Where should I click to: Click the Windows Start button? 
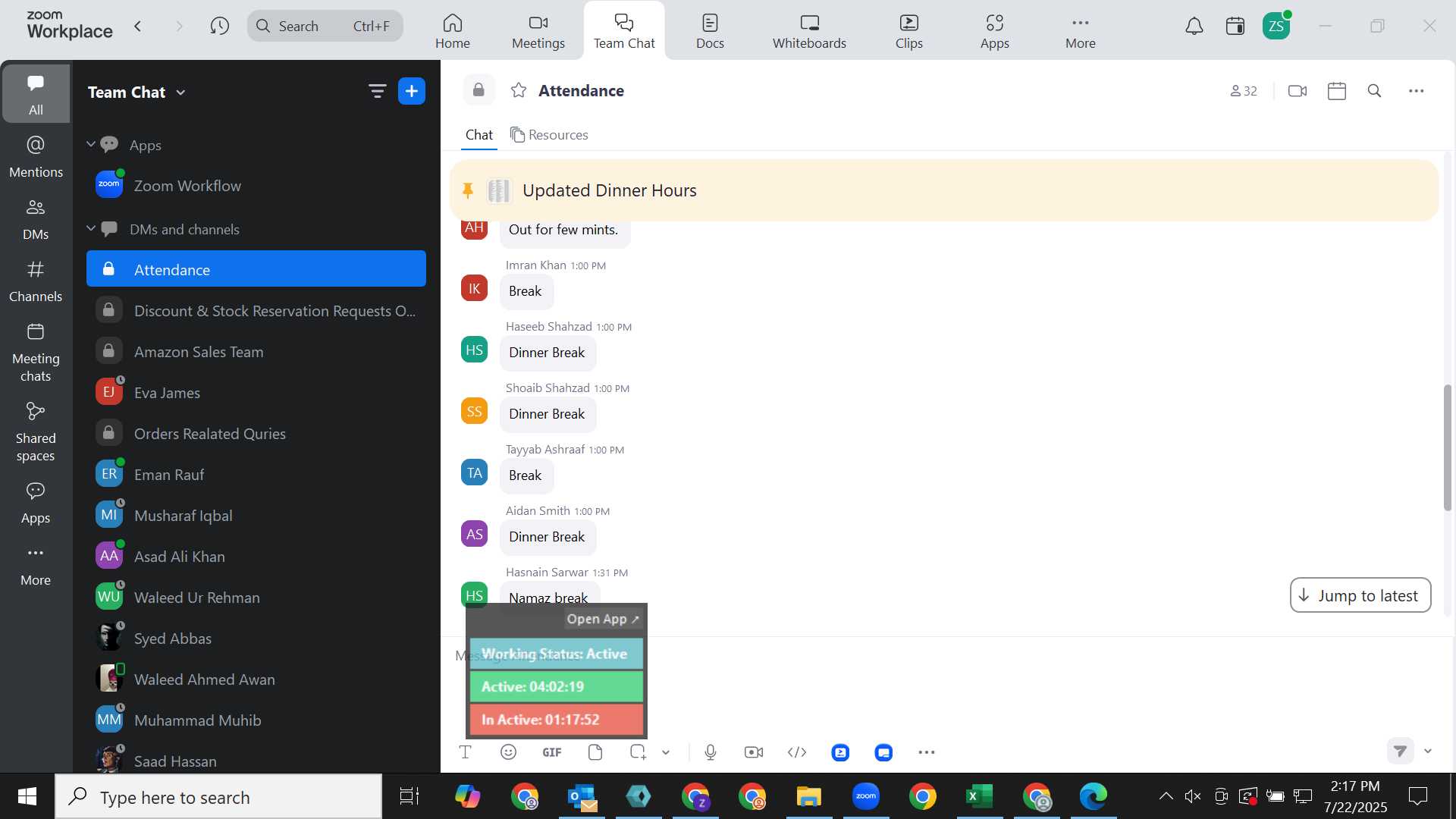point(27,796)
